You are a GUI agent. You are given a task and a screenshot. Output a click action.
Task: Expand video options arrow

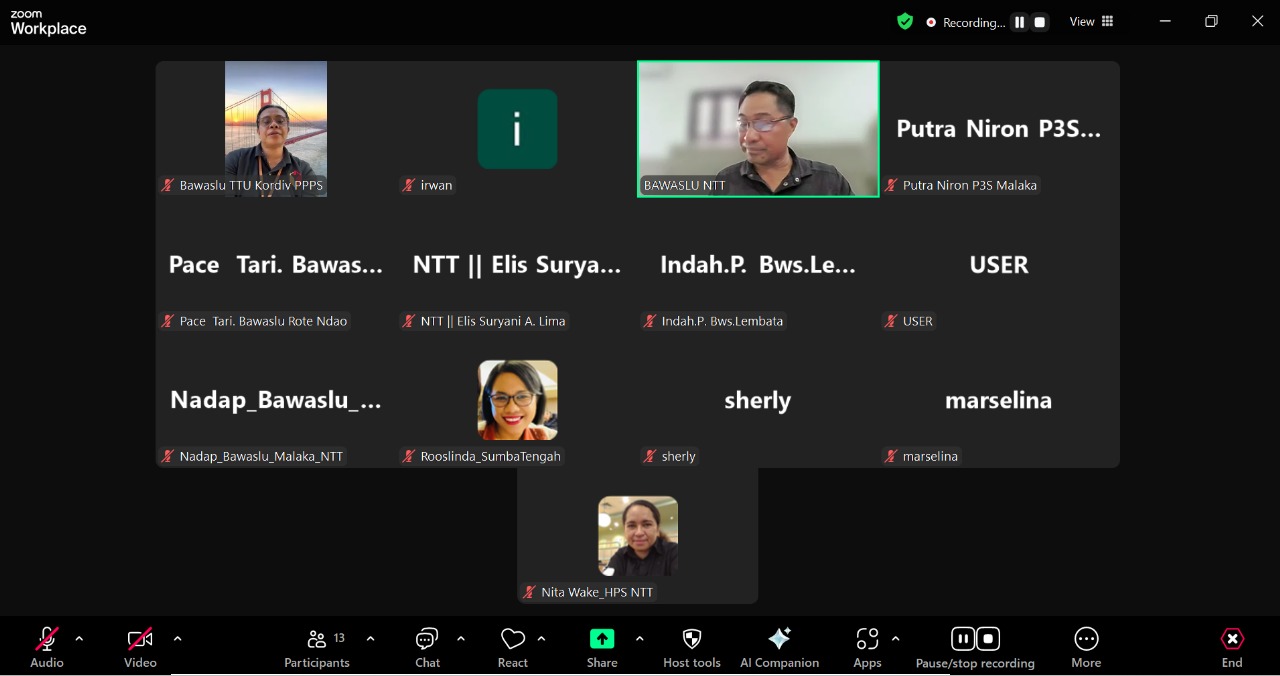pyautogui.click(x=177, y=639)
